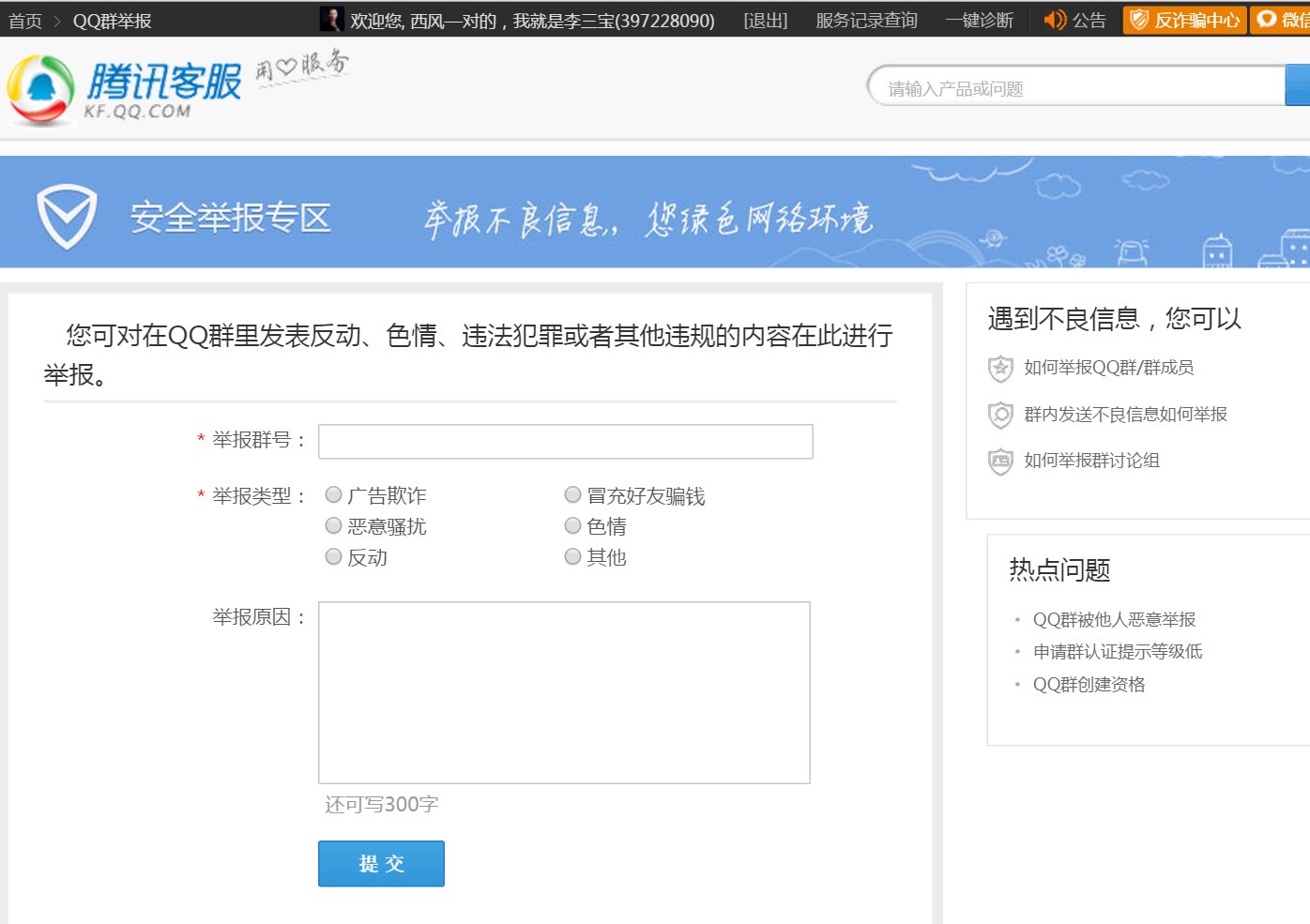Click the 微信 icon at top right
This screenshot has width=1310, height=924.
click(1269, 19)
